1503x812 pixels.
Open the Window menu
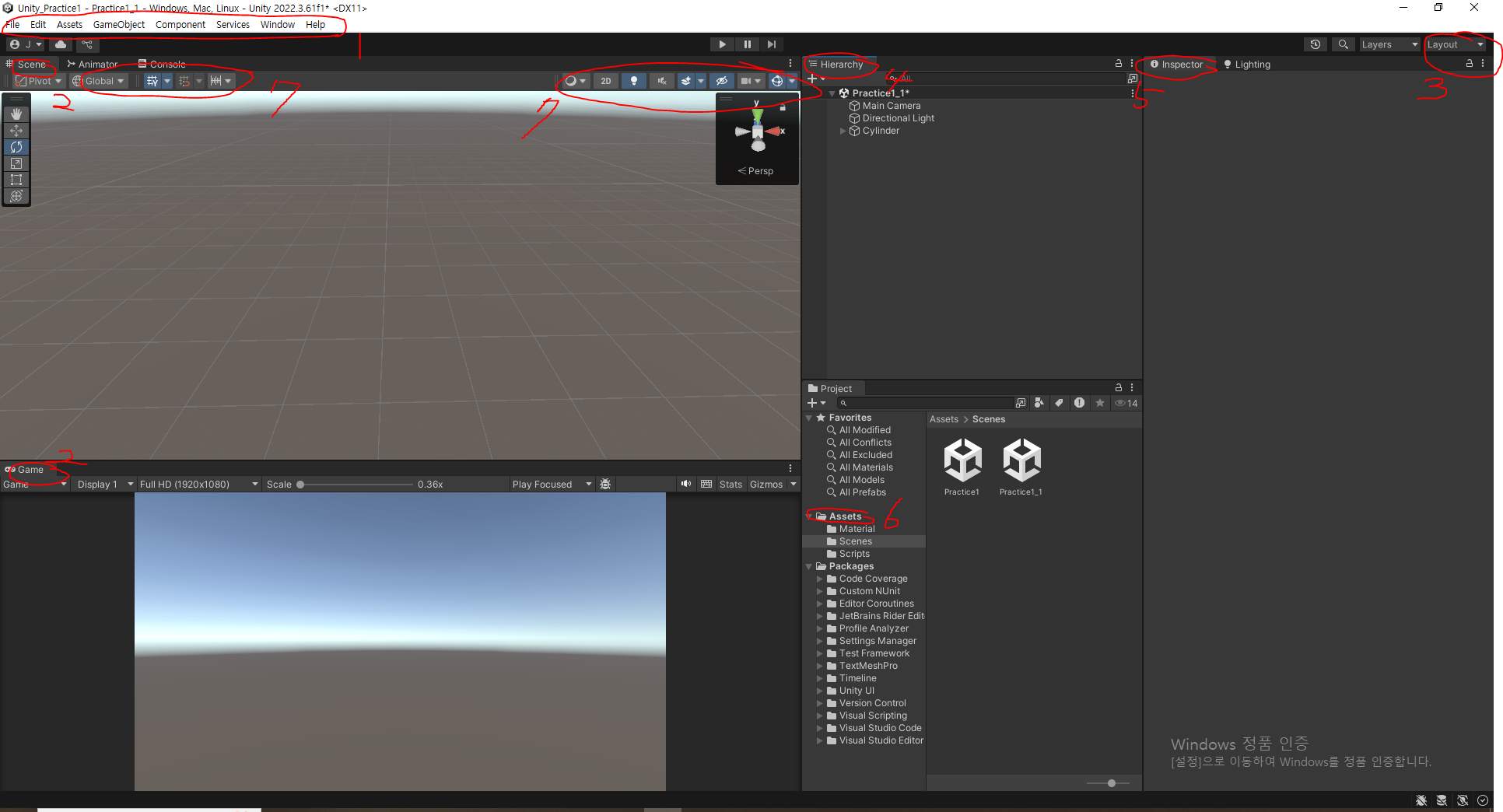point(278,25)
